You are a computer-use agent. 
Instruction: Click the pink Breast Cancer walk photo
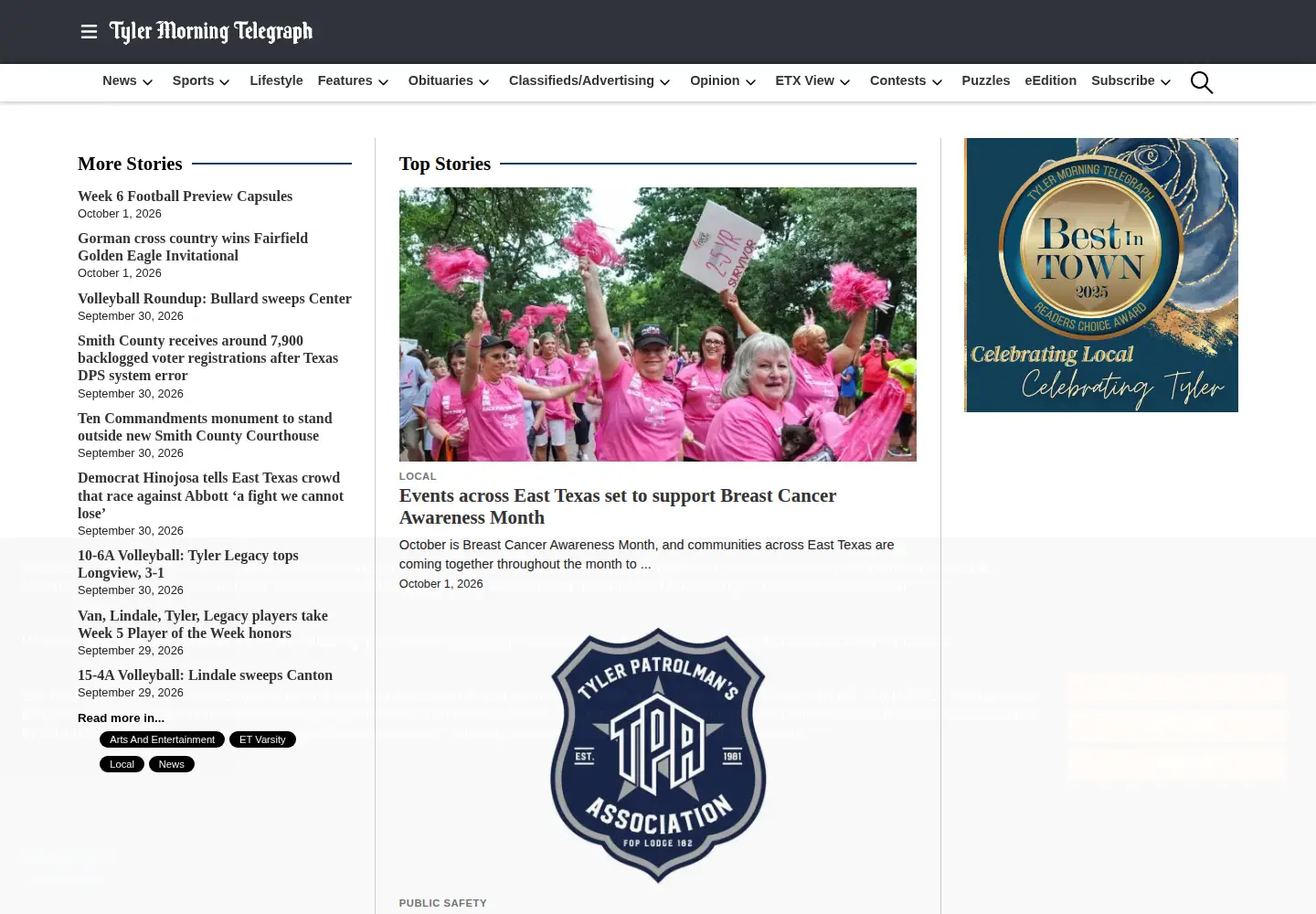pyautogui.click(x=658, y=324)
